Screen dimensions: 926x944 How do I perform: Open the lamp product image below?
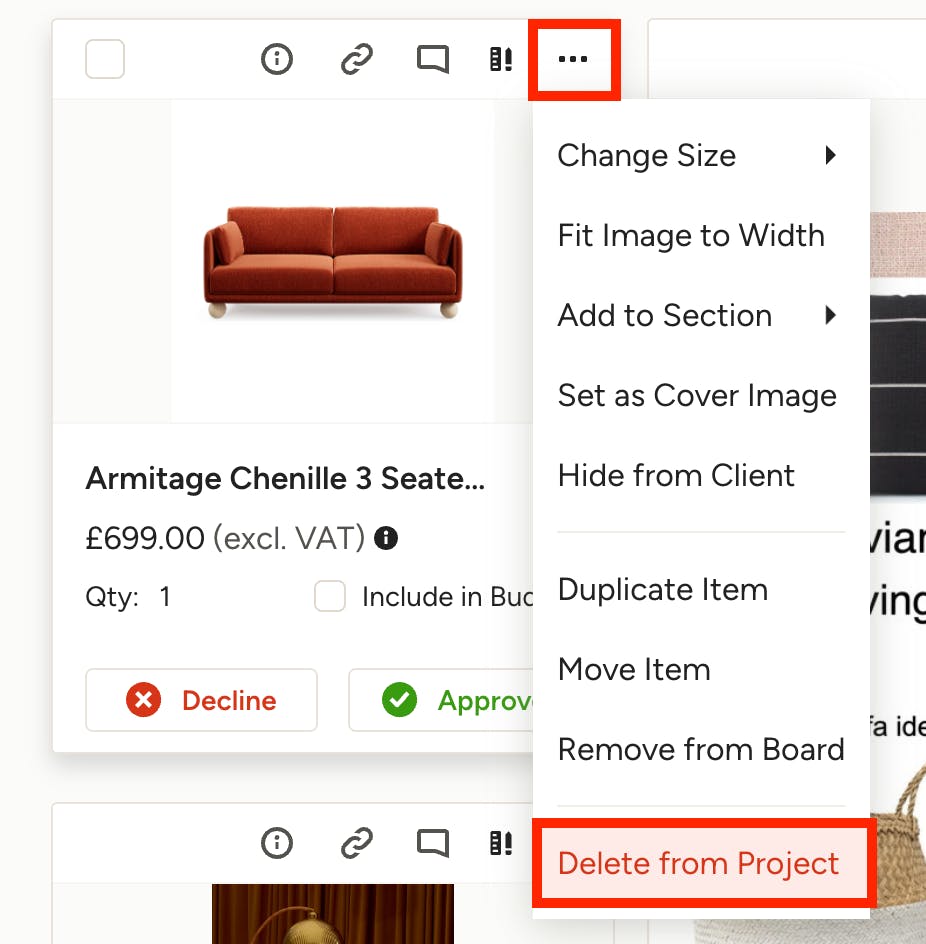[333, 914]
